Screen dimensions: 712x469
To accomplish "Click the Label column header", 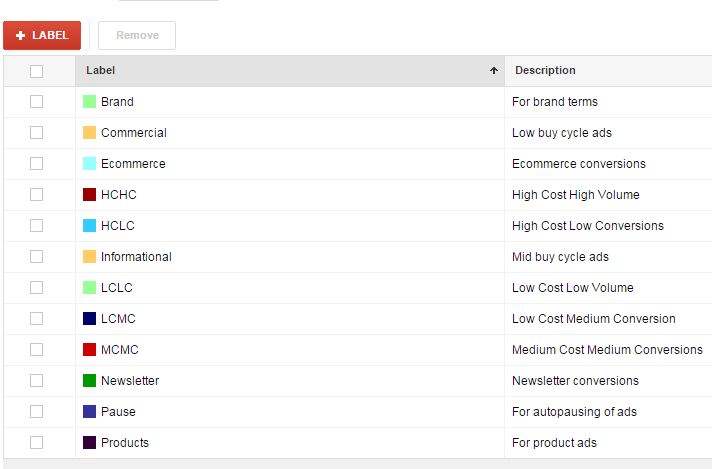I will click(x=100, y=71).
